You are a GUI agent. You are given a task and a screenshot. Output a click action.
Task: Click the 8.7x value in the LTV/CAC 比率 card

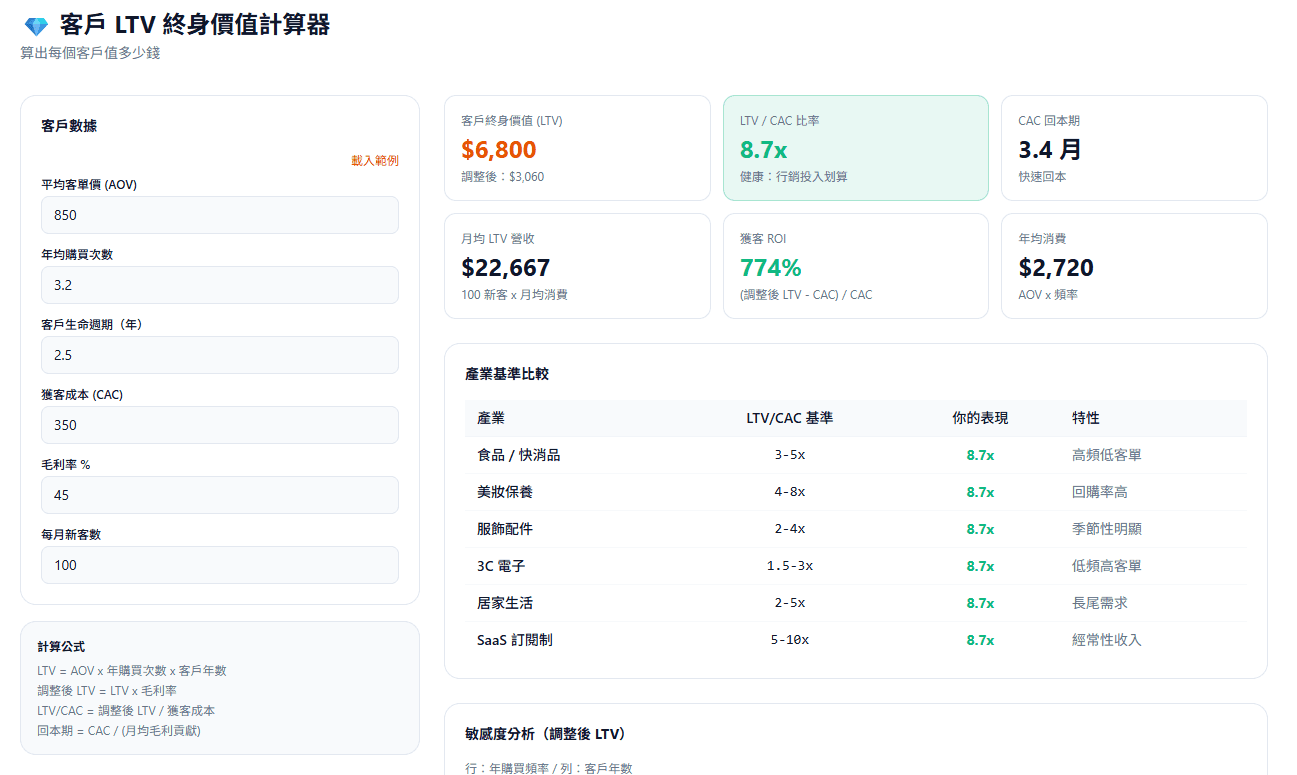pos(763,150)
